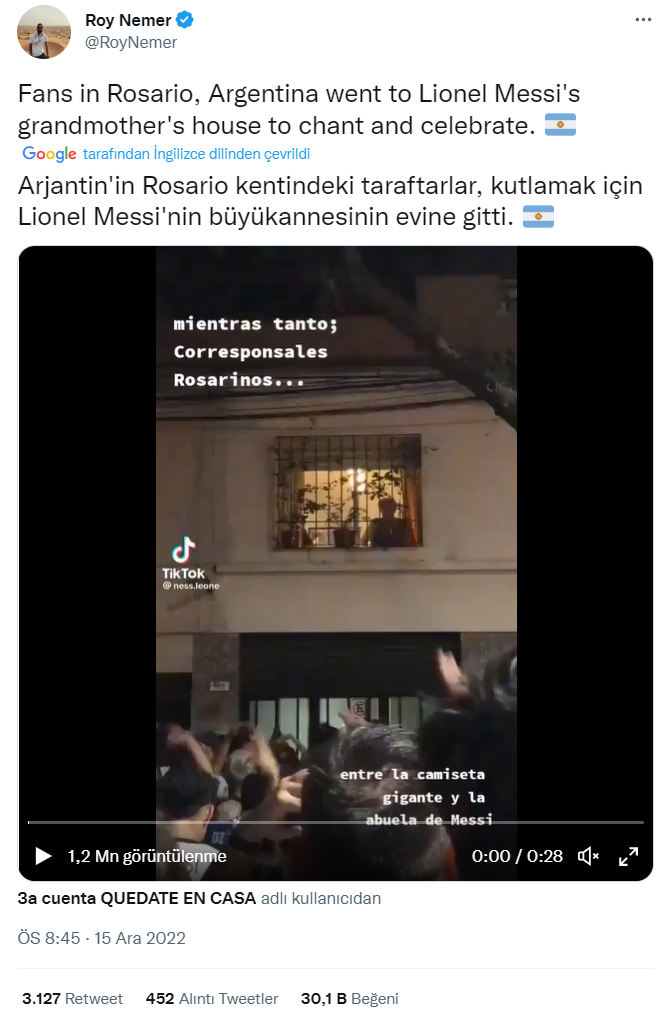This screenshot has height=1012, width=670.
Task: Open the three-dot more options menu
Action: pyautogui.click(x=643, y=20)
